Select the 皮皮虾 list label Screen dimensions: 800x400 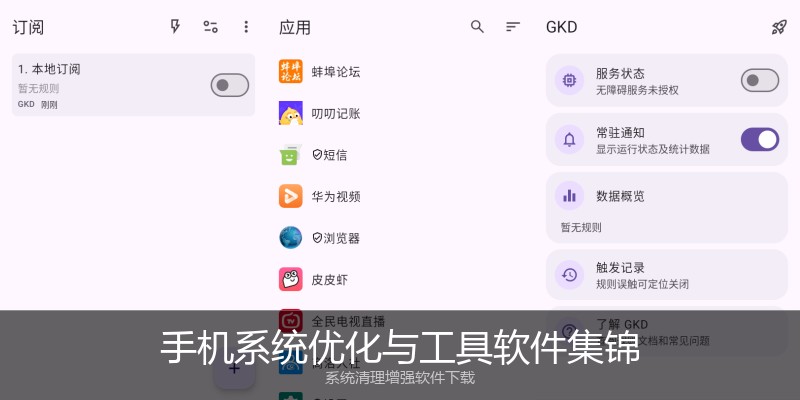(330, 280)
